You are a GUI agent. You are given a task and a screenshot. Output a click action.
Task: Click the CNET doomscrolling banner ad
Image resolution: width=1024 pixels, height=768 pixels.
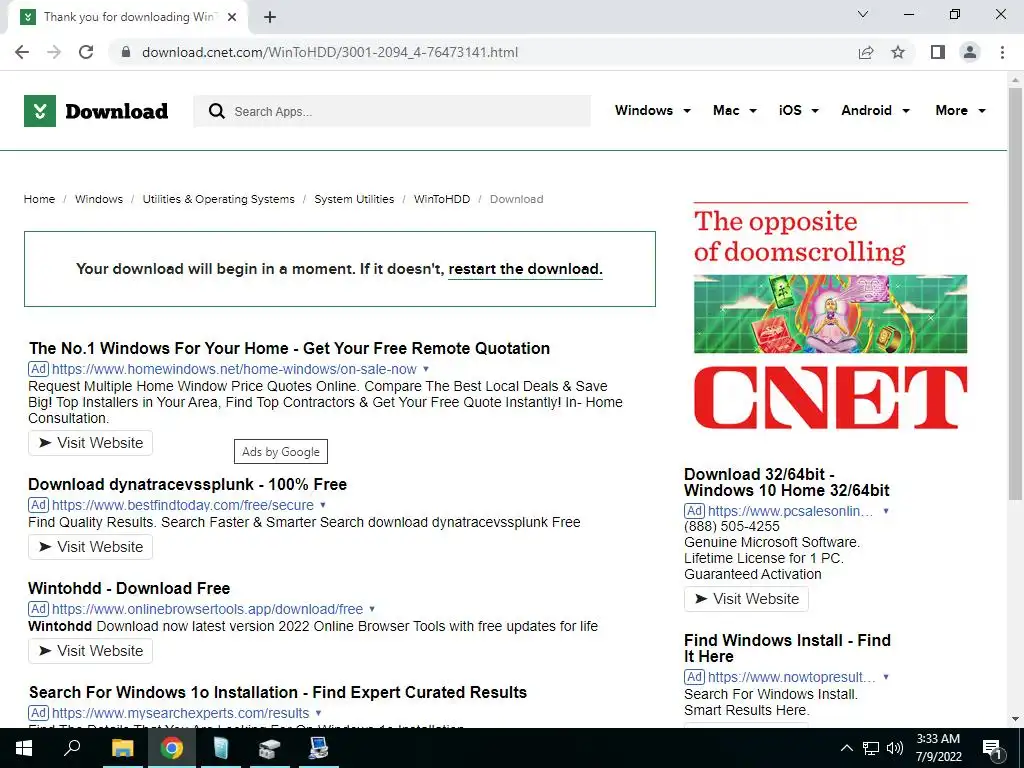(830, 316)
